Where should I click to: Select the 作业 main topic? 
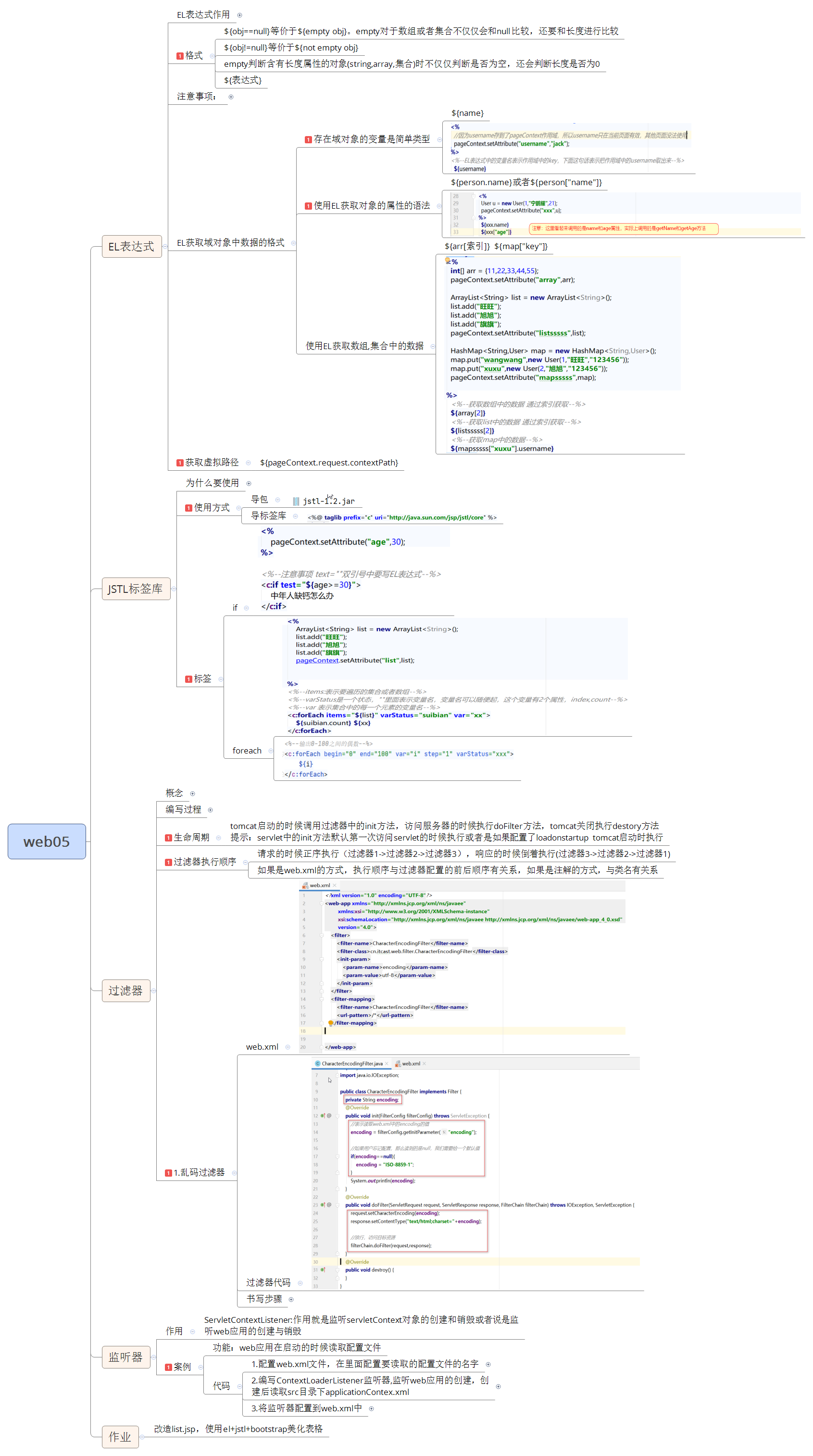pyautogui.click(x=120, y=1436)
